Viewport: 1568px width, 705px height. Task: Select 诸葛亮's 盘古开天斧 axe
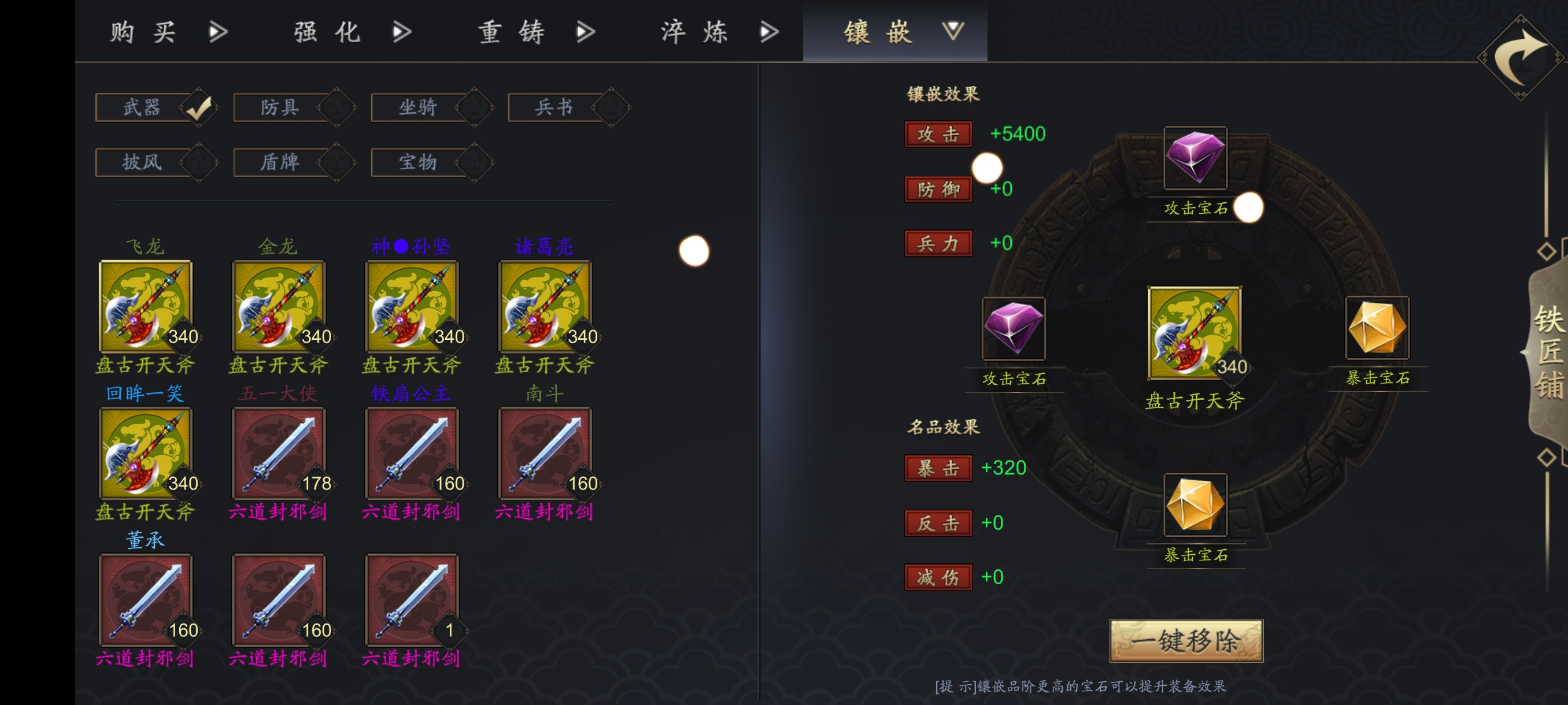pos(545,307)
